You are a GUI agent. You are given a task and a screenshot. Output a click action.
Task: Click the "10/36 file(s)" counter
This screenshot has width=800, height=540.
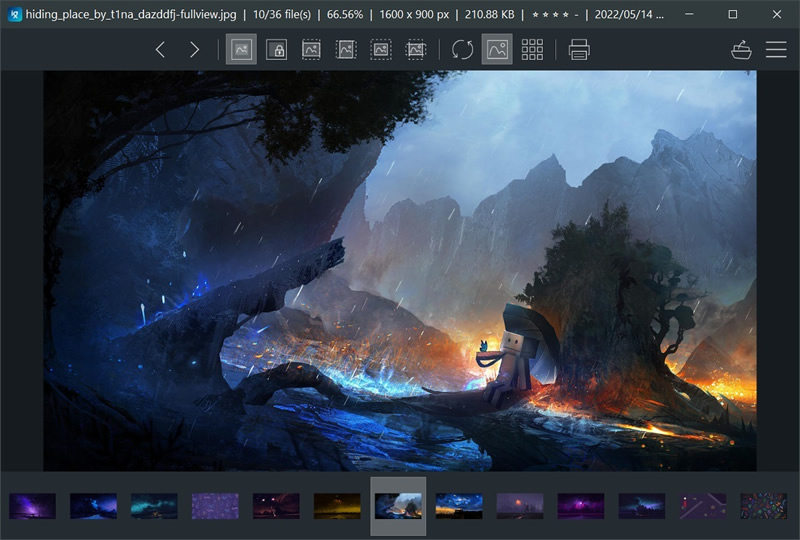point(282,14)
